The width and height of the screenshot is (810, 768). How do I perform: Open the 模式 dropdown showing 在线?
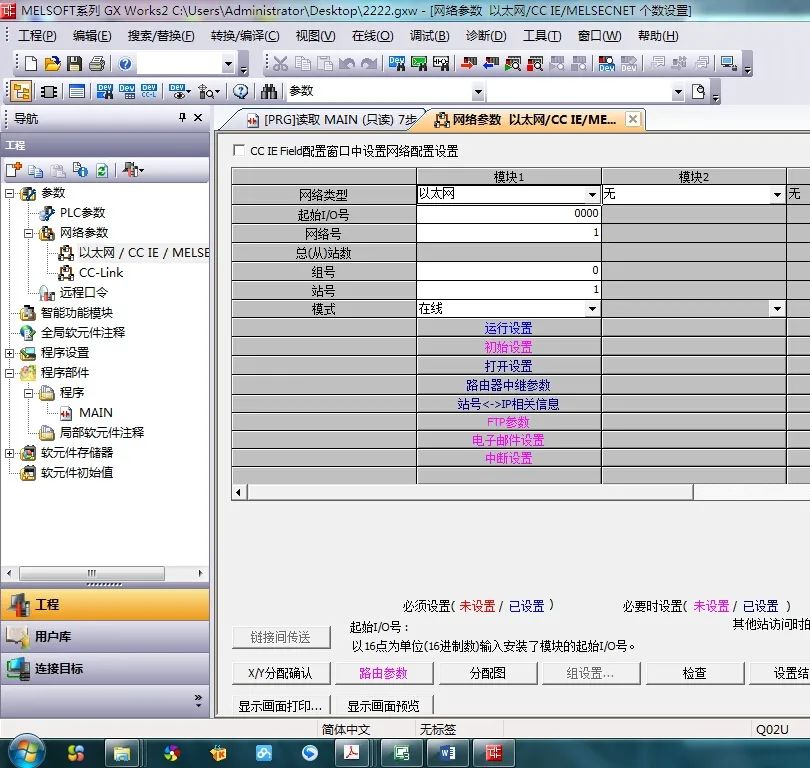click(x=593, y=309)
